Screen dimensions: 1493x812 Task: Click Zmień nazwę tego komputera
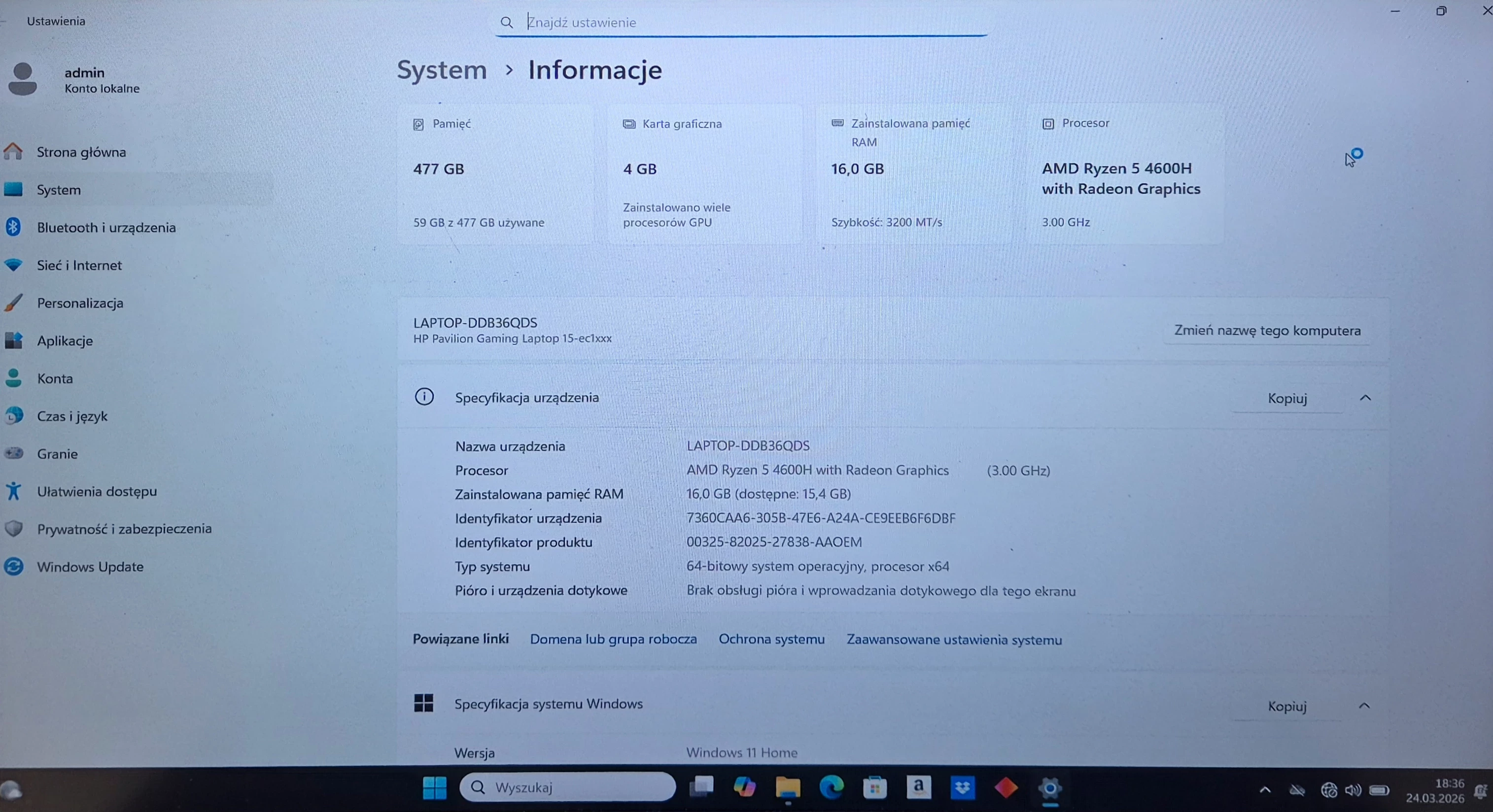[1268, 330]
